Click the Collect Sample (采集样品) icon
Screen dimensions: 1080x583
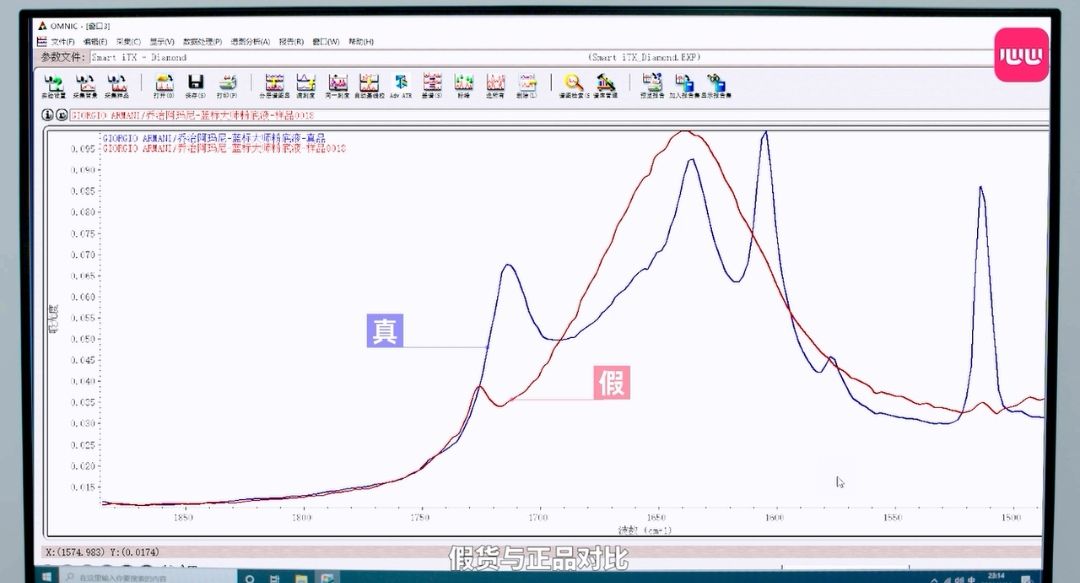[x=116, y=86]
